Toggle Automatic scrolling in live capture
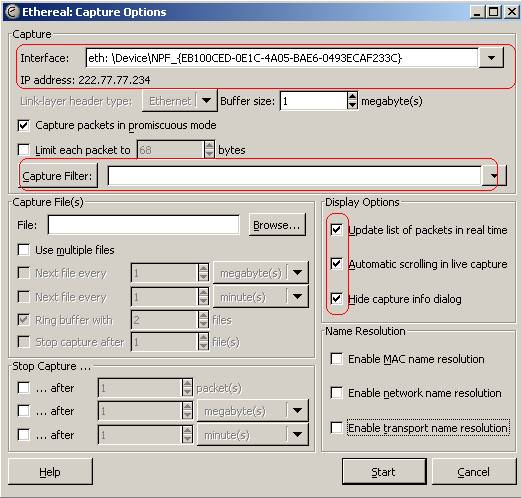521x498 pixels. point(336,264)
